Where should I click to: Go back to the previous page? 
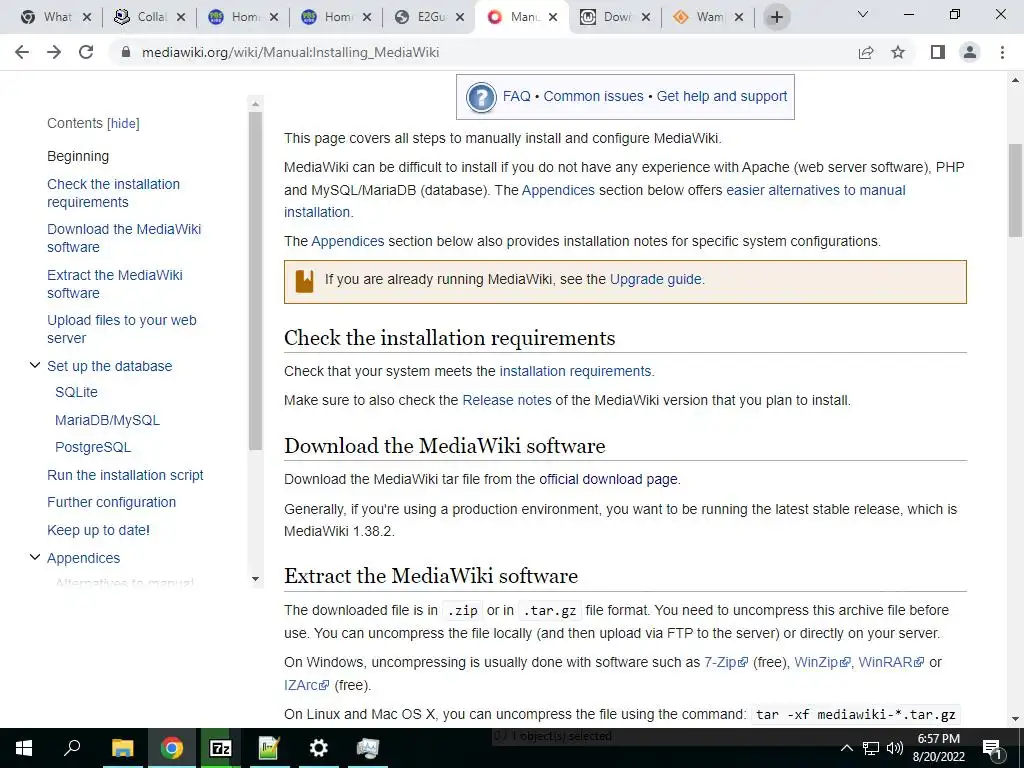coord(22,52)
